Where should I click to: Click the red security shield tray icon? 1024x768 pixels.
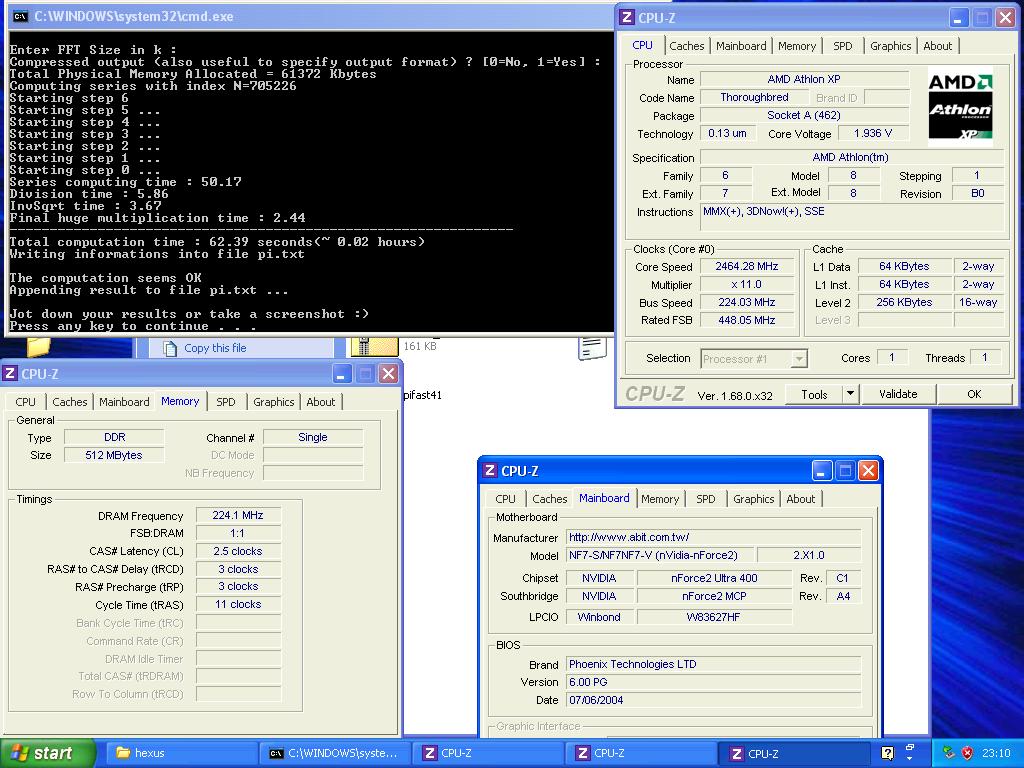pyautogui.click(x=967, y=753)
